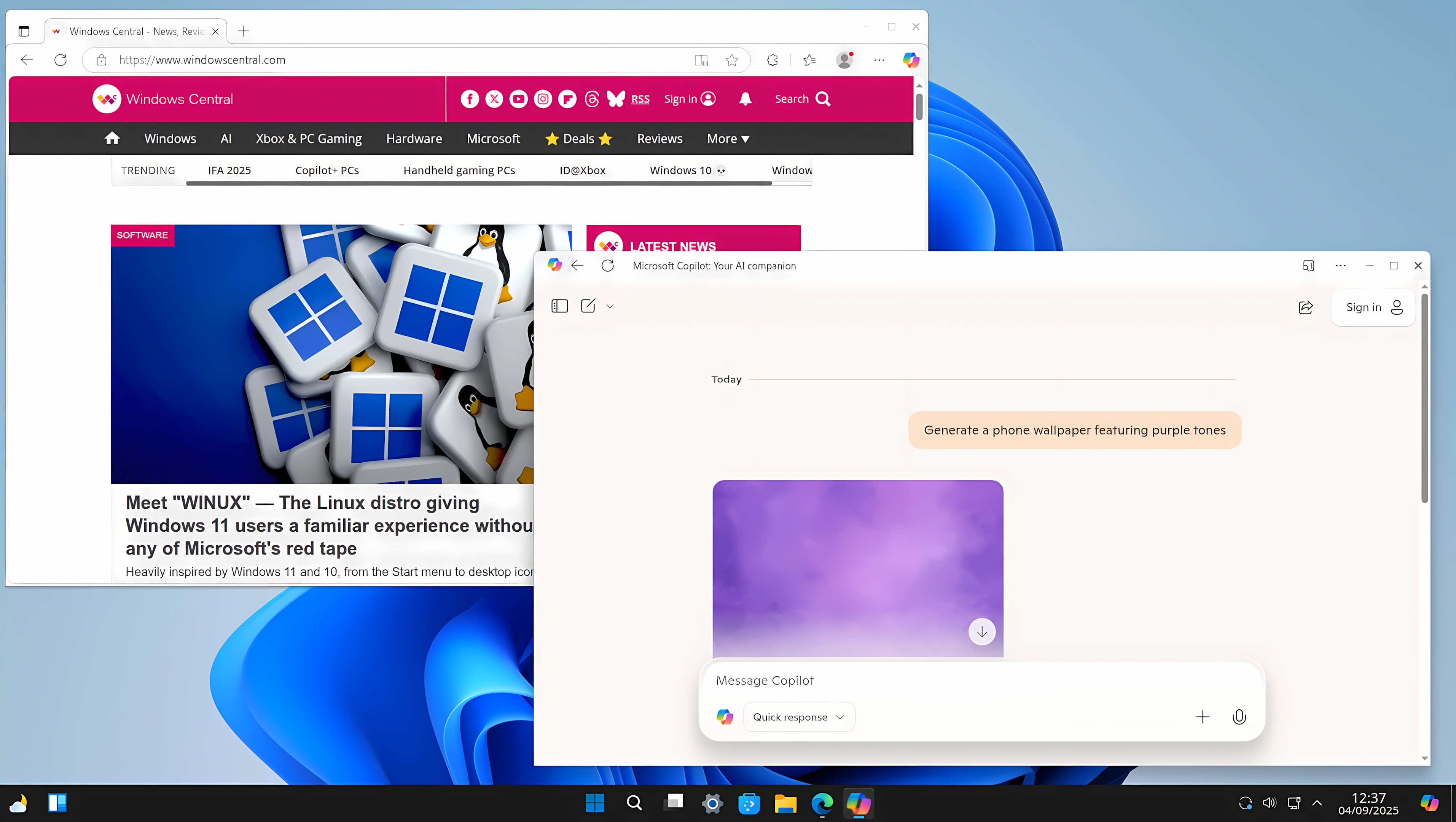The image size is (1456, 822).
Task: Open the Xbox & PC Gaming menu
Action: click(309, 139)
